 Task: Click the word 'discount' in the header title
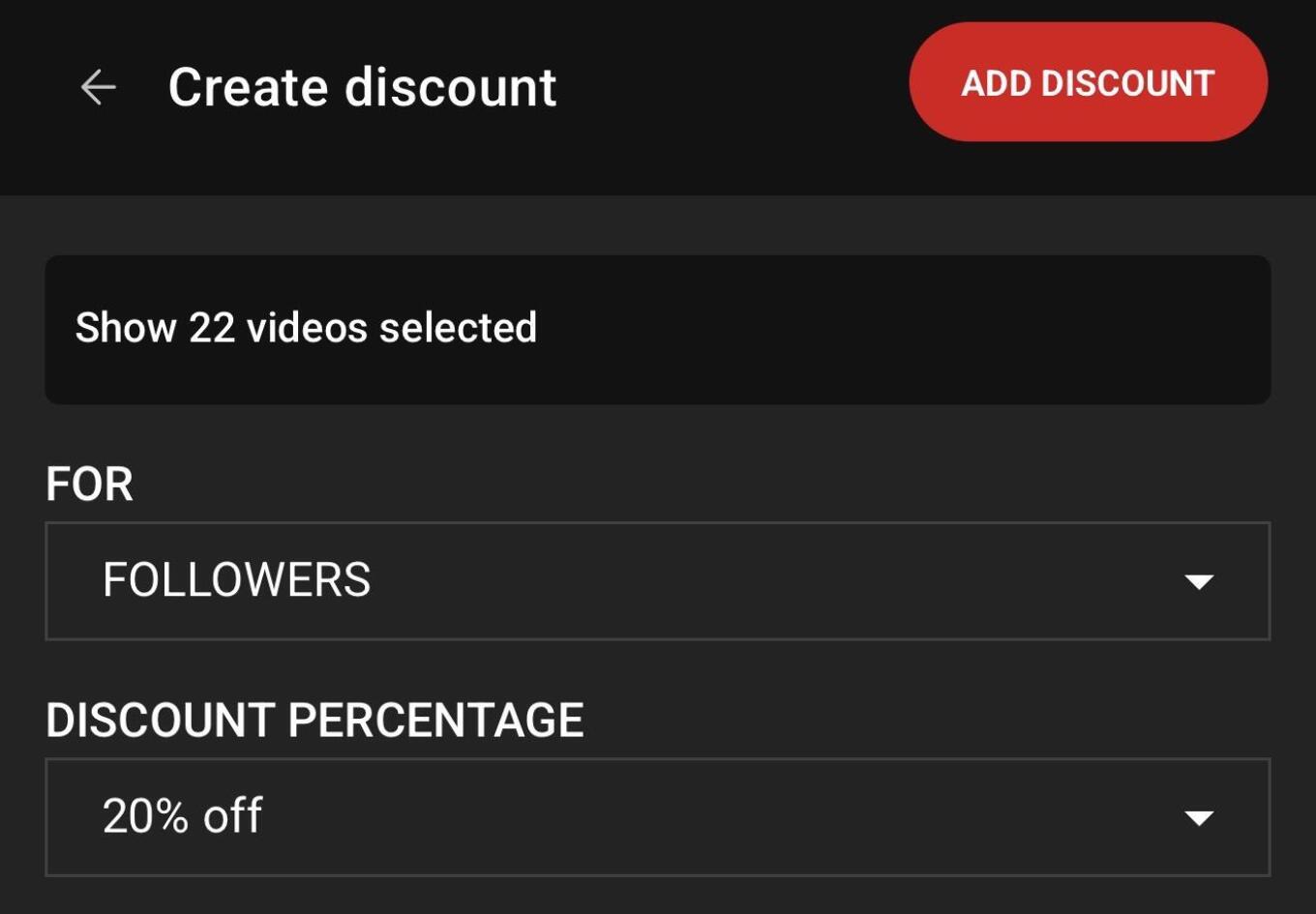(451, 87)
